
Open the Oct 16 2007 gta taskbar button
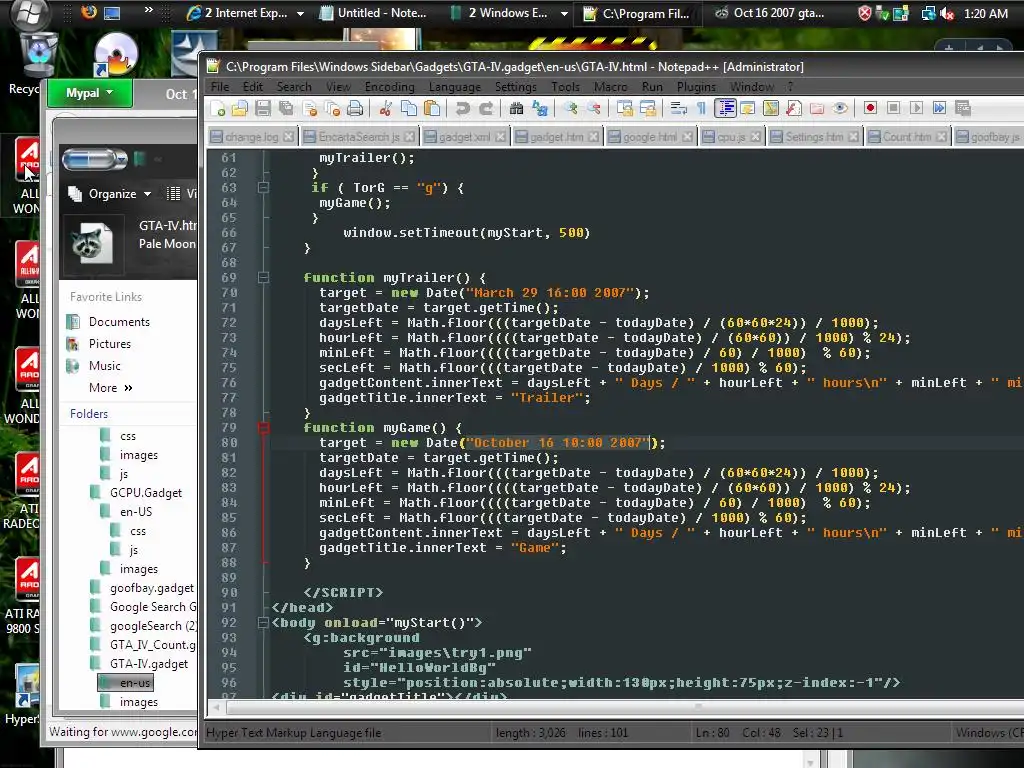coord(769,14)
